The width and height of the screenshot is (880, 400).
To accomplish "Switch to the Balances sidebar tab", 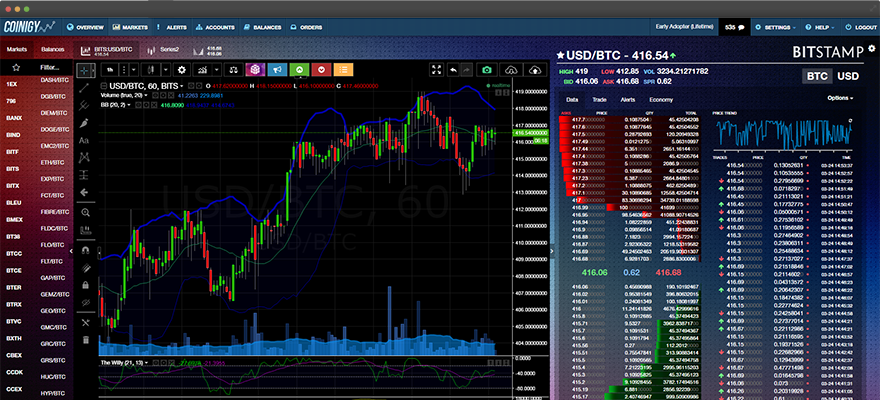I will [52, 49].
